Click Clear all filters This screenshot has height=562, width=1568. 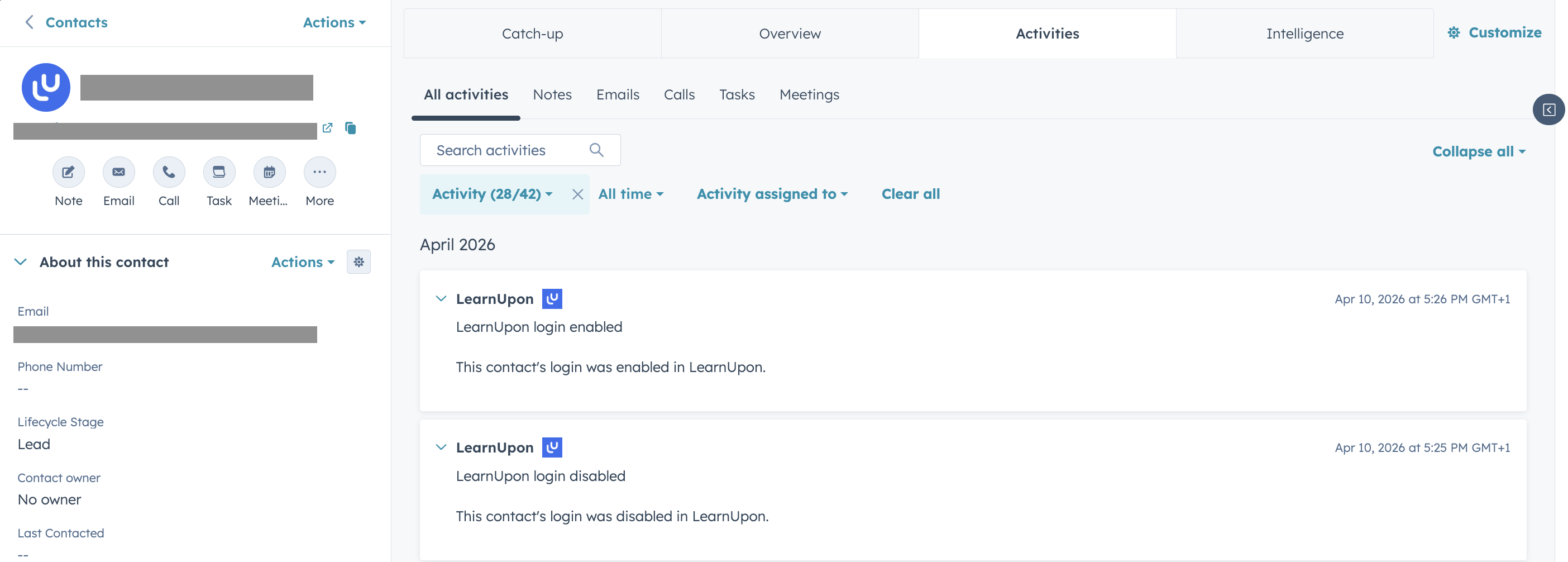click(911, 194)
